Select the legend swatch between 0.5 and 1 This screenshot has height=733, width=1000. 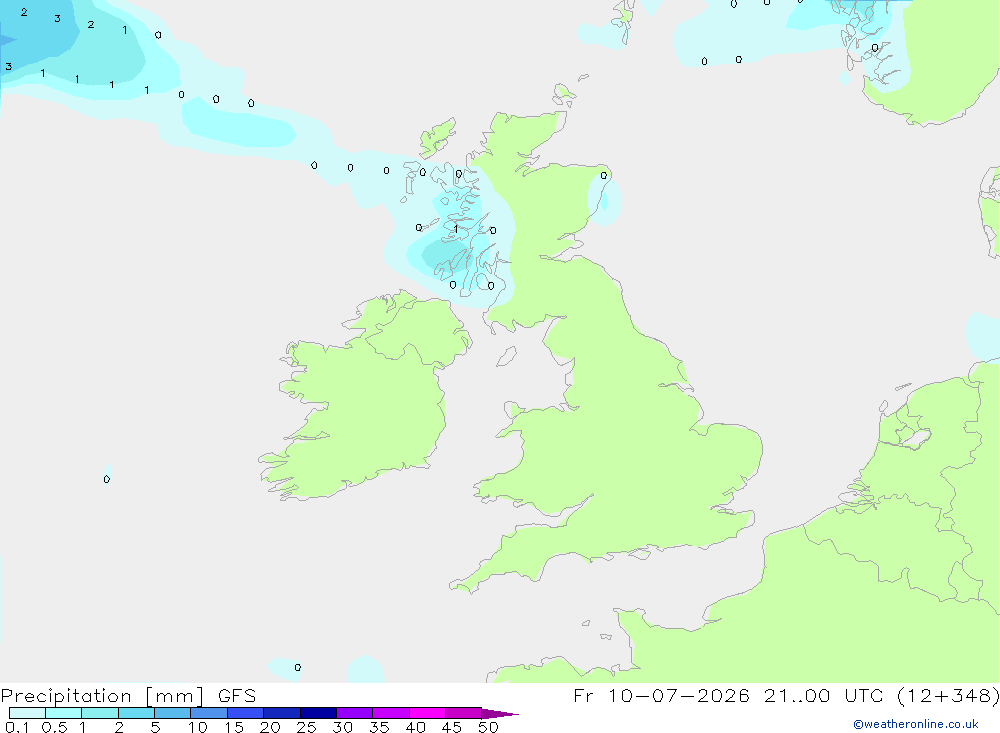pos(63,713)
